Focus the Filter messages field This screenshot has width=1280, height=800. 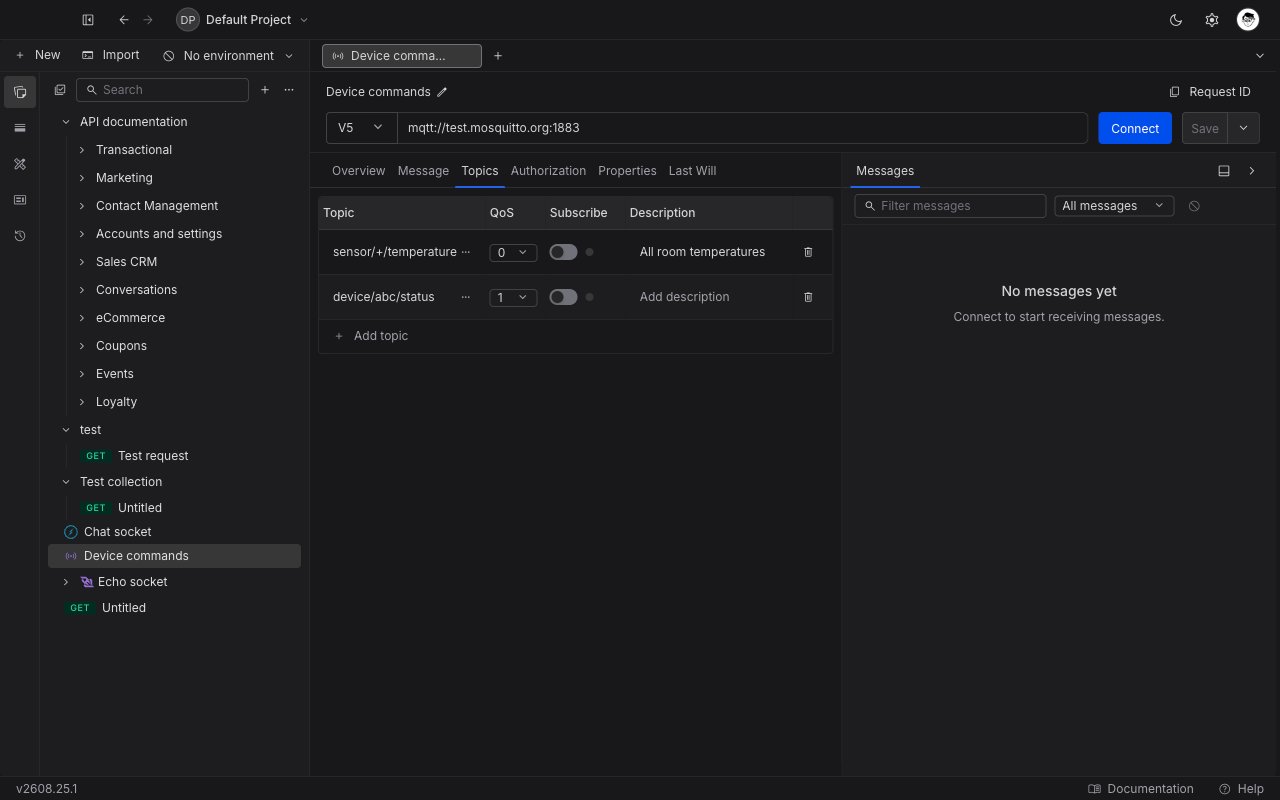tap(950, 206)
